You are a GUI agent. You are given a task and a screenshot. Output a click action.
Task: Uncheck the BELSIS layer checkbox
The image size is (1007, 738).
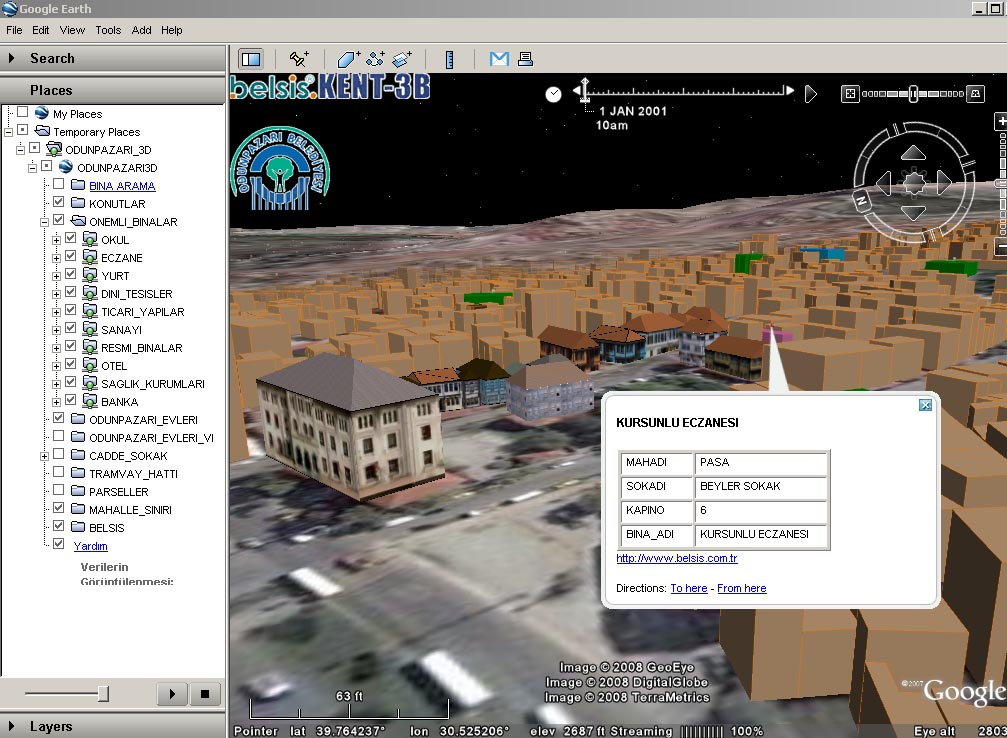58,525
